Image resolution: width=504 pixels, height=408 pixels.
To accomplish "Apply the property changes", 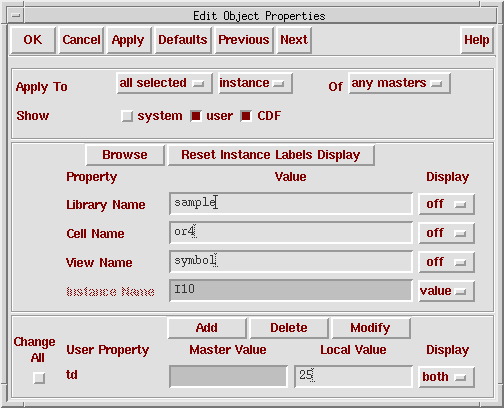I will coord(129,40).
